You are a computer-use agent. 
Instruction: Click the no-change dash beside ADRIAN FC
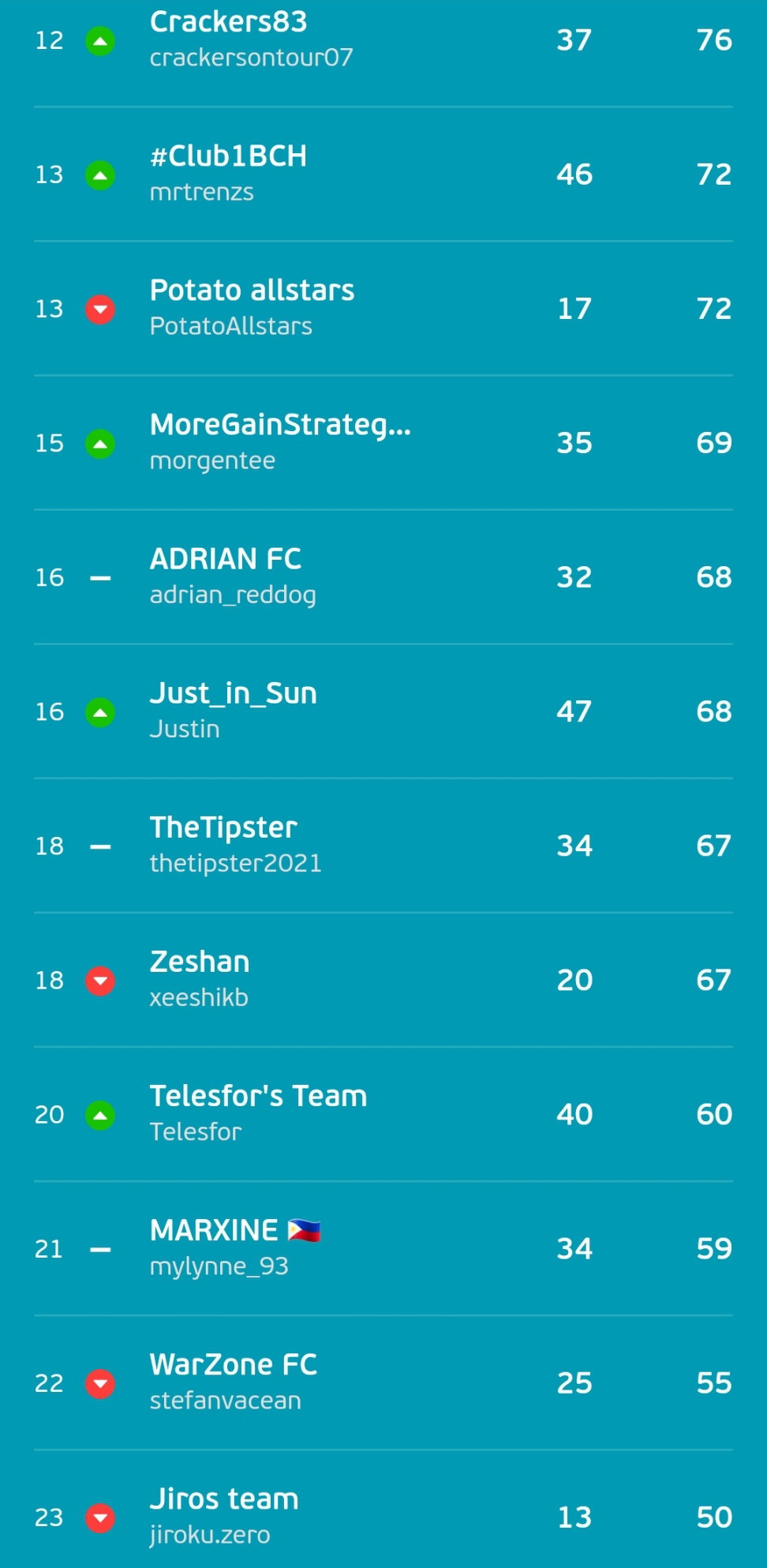tap(100, 578)
